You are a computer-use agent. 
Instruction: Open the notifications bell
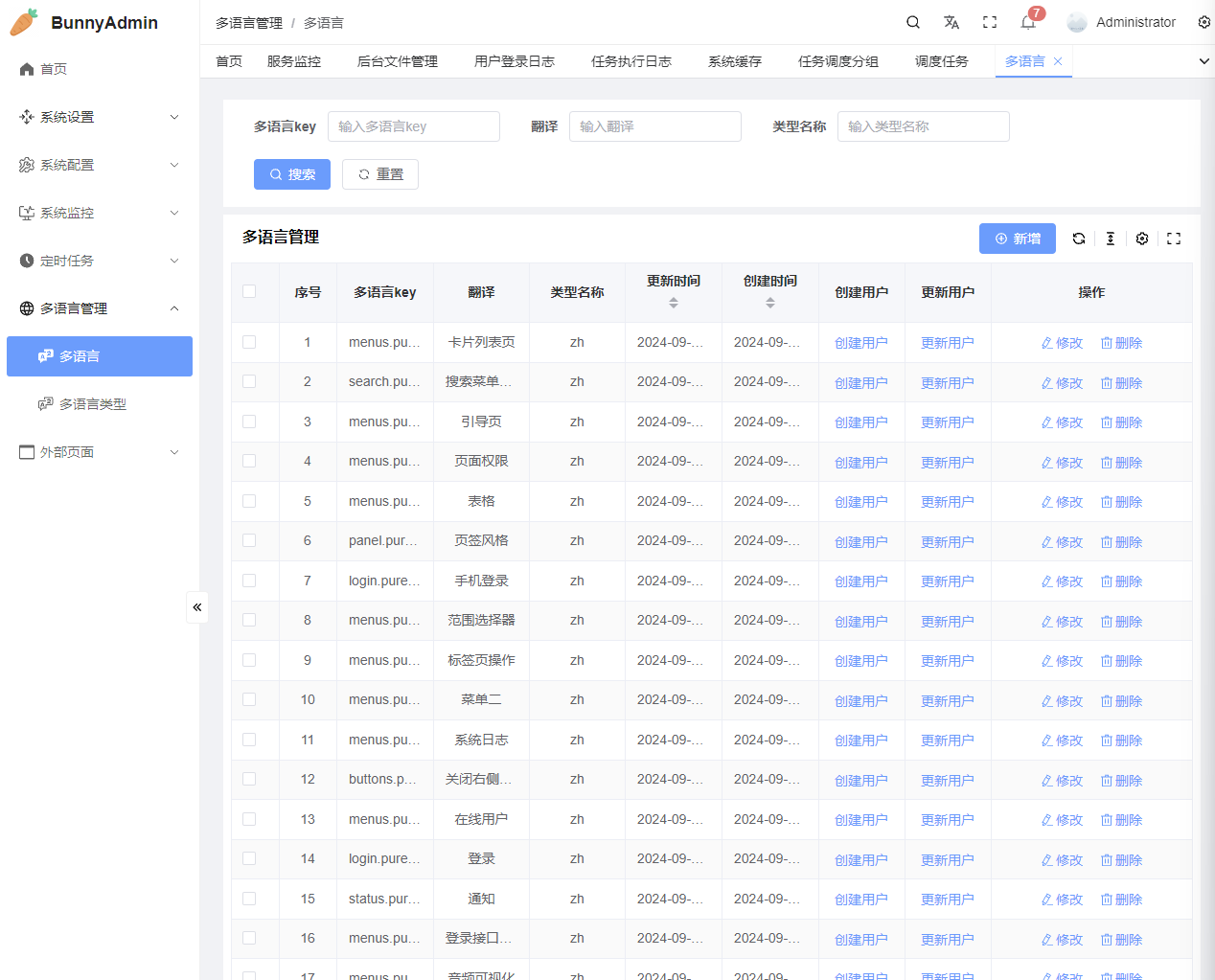pos(1028,22)
